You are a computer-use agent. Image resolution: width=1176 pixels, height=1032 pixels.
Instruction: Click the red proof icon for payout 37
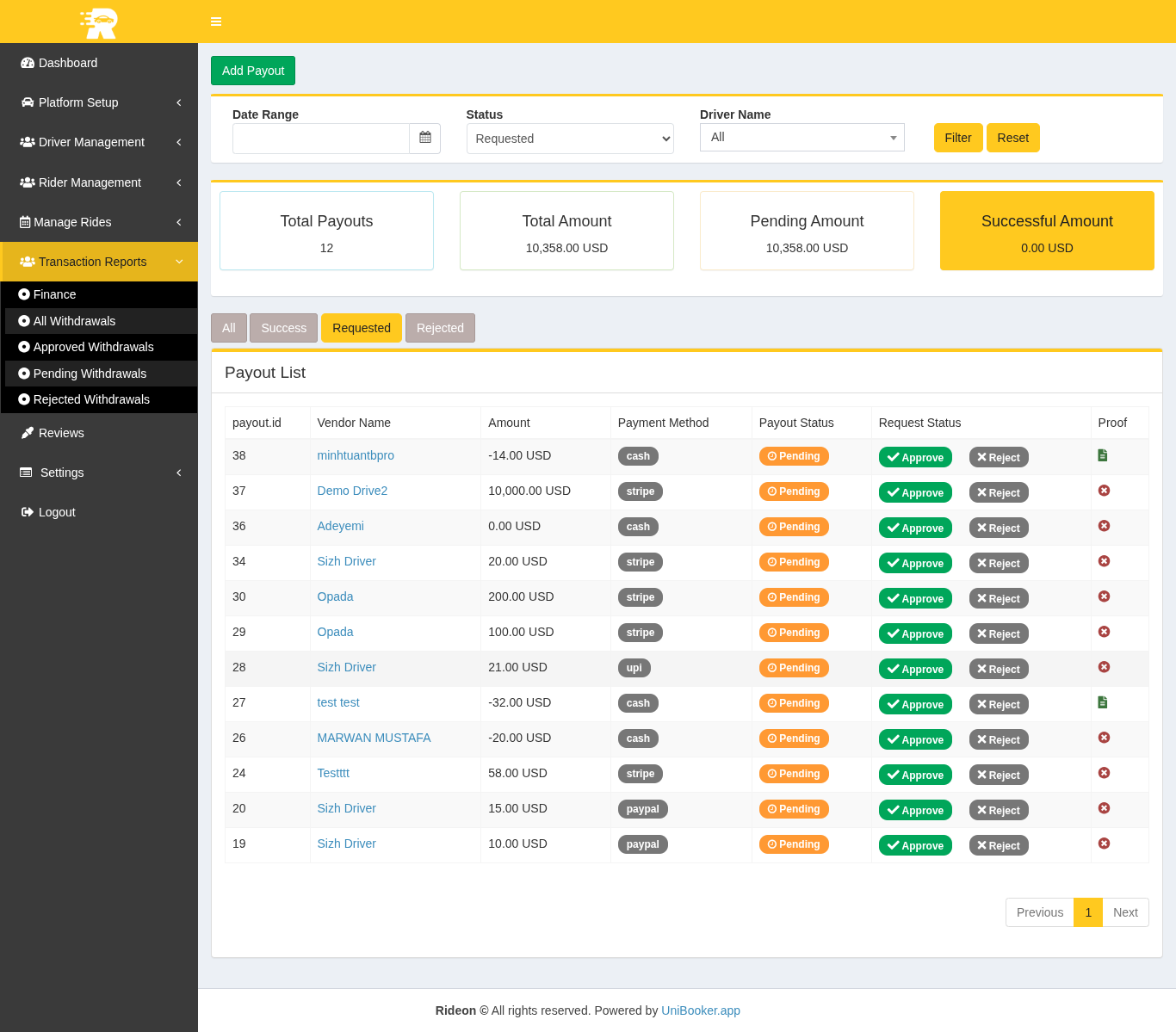(x=1104, y=491)
